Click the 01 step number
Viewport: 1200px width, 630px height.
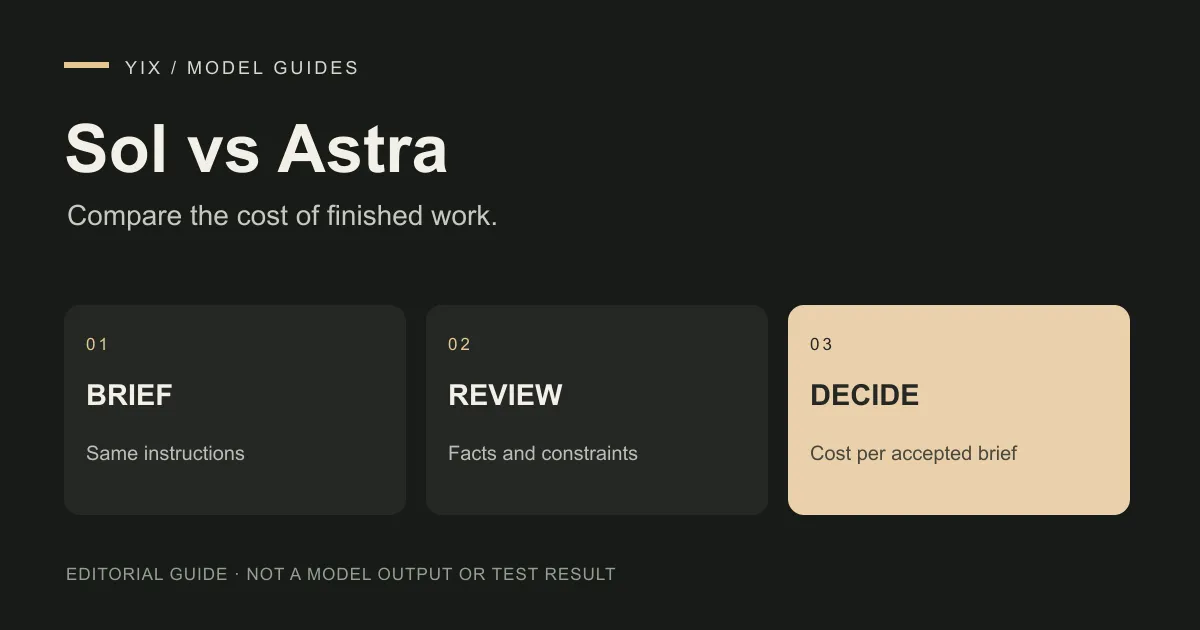[97, 344]
